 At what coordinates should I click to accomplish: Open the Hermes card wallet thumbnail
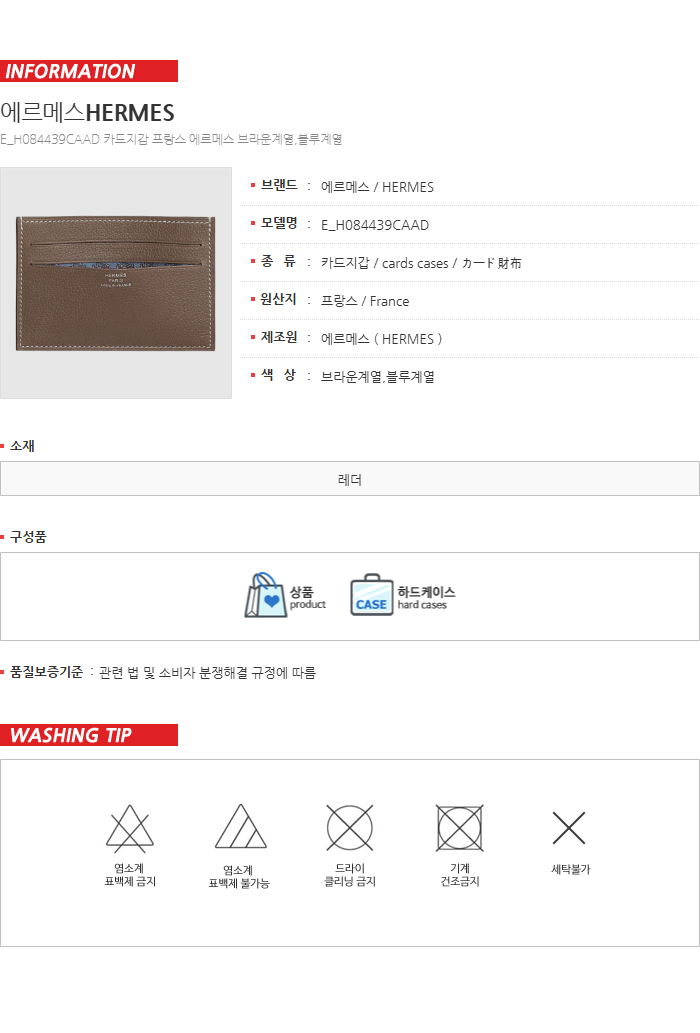coord(116,283)
